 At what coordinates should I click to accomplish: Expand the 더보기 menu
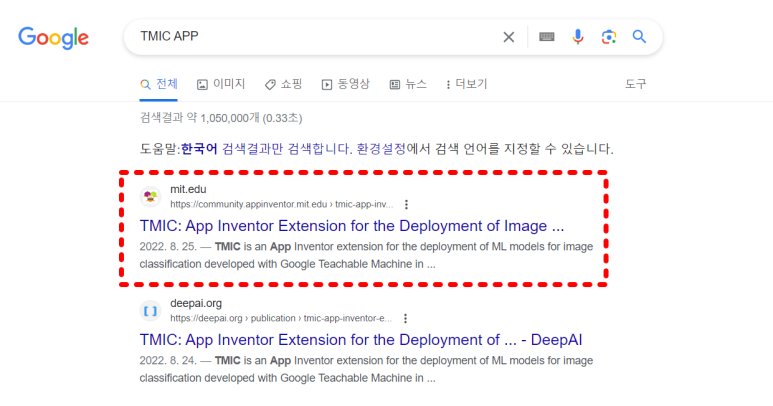pyautogui.click(x=466, y=84)
